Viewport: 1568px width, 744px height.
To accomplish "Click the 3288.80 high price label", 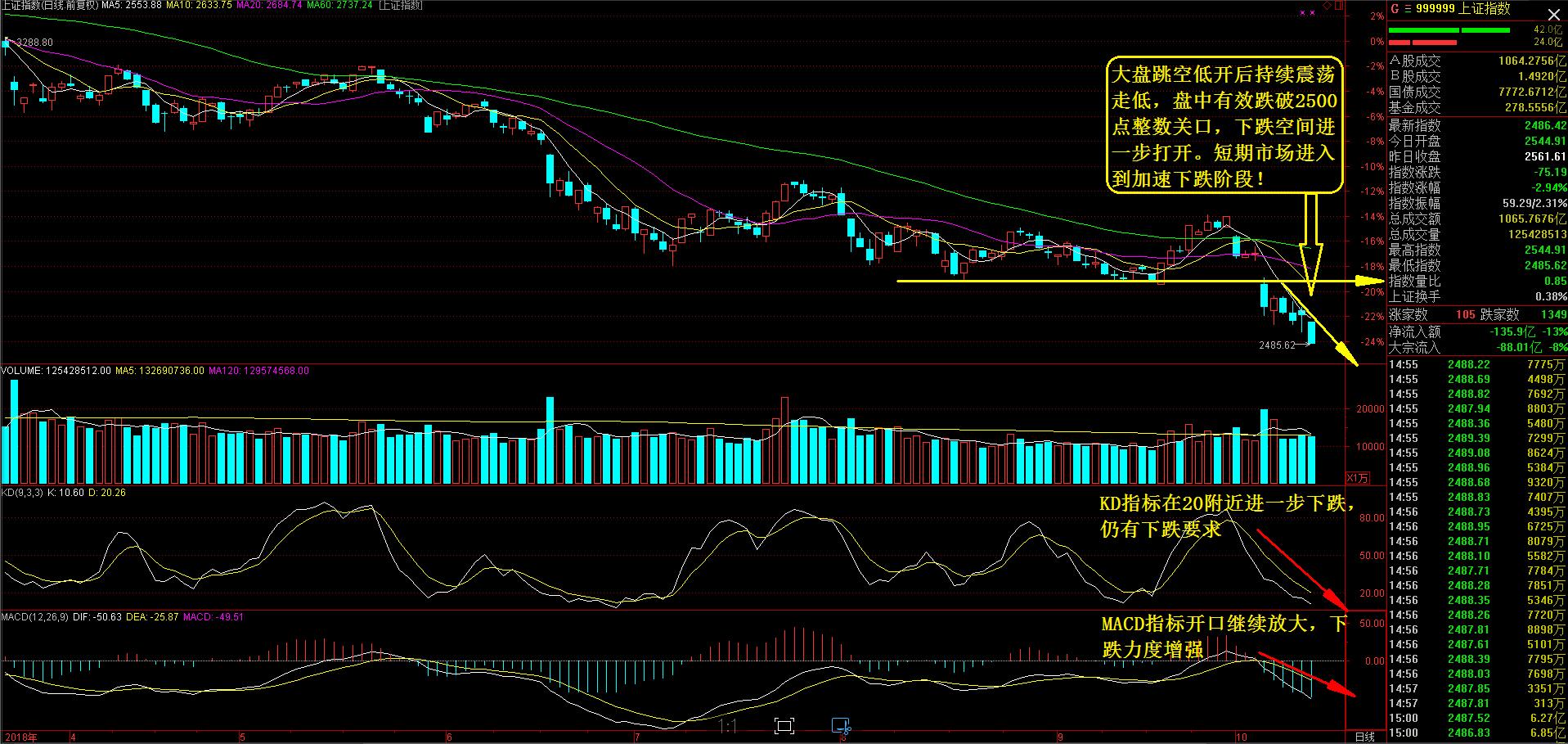I will (34, 43).
